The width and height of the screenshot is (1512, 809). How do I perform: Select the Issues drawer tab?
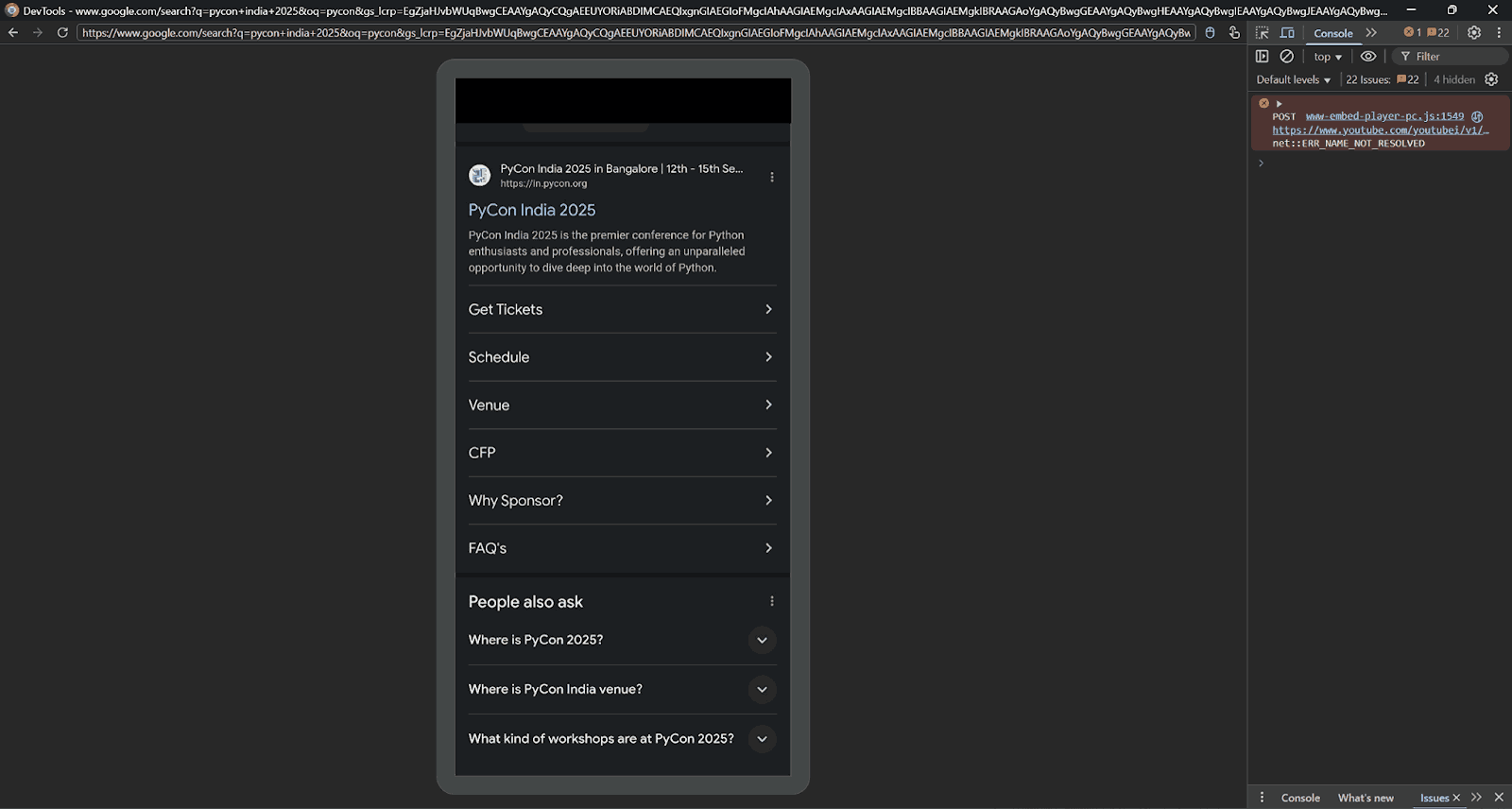click(x=1434, y=799)
